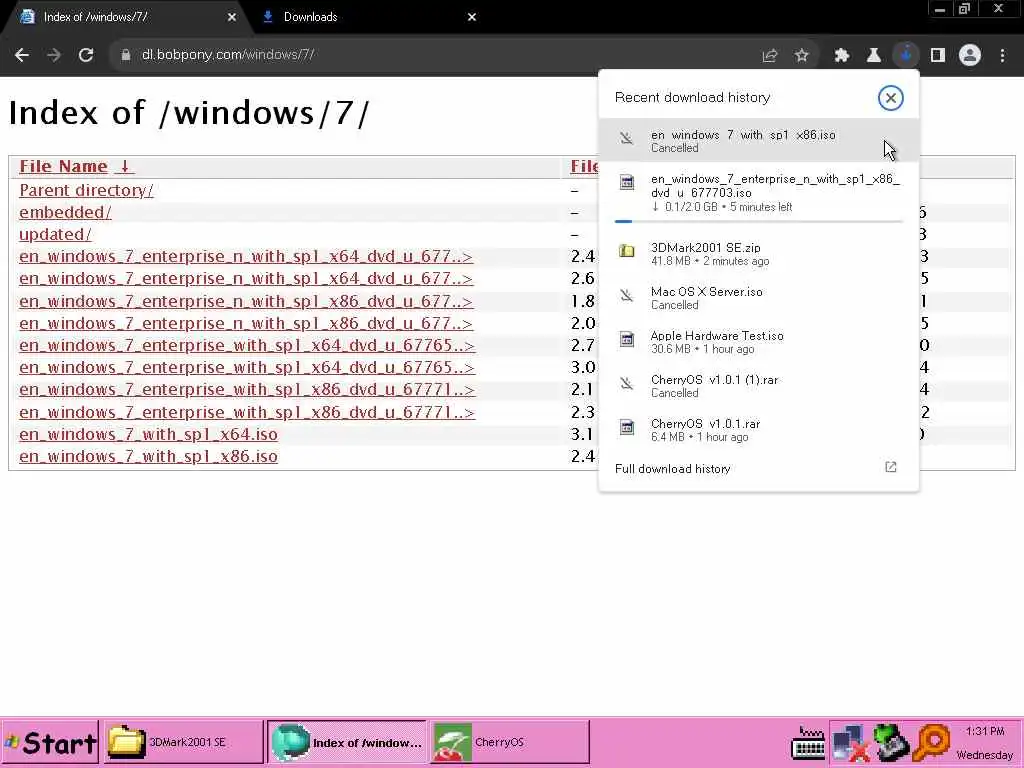Viewport: 1024px width, 768px height.
Task: Switch to Index of /window... taskbar button
Action: click(x=347, y=742)
